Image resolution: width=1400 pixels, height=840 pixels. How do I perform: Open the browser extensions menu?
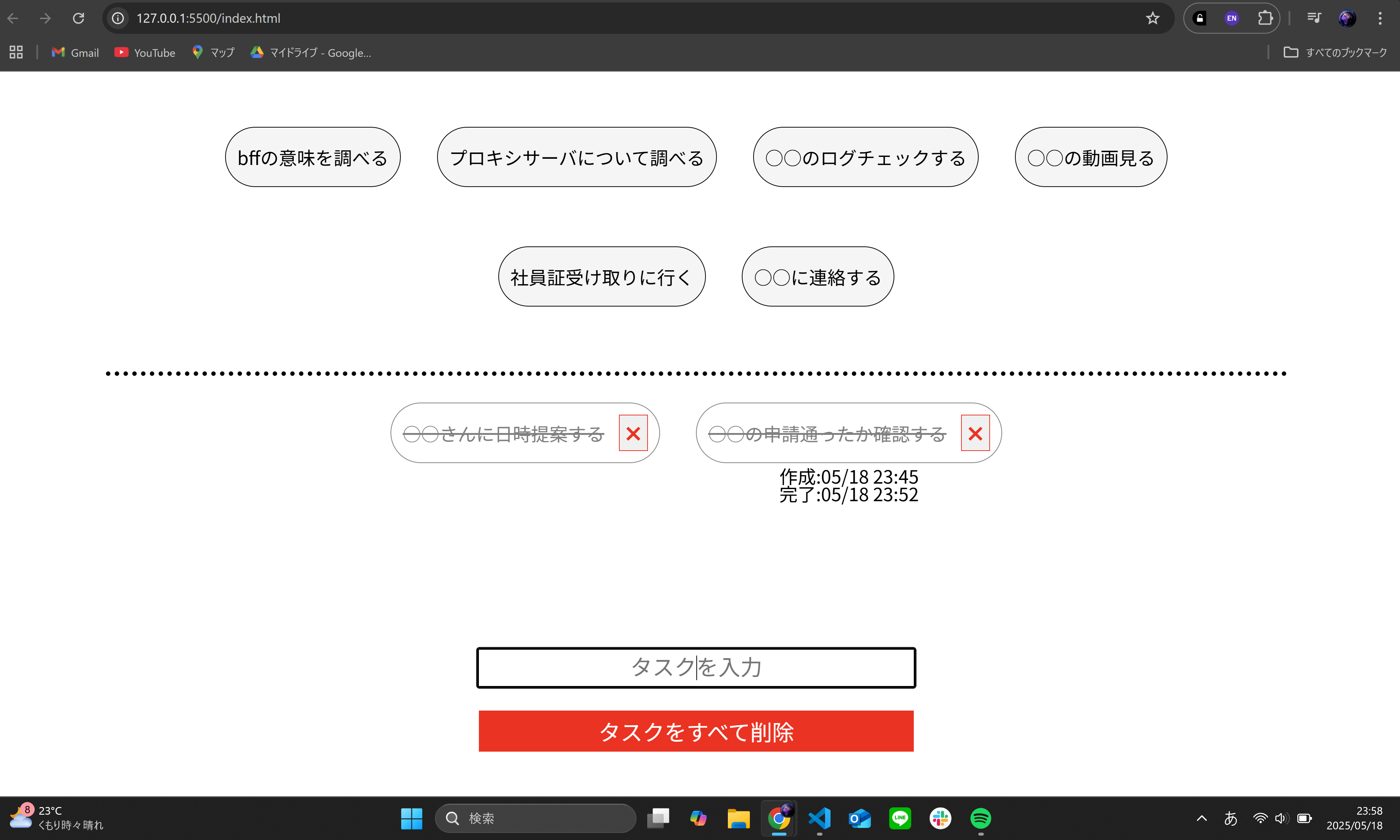coord(1265,18)
